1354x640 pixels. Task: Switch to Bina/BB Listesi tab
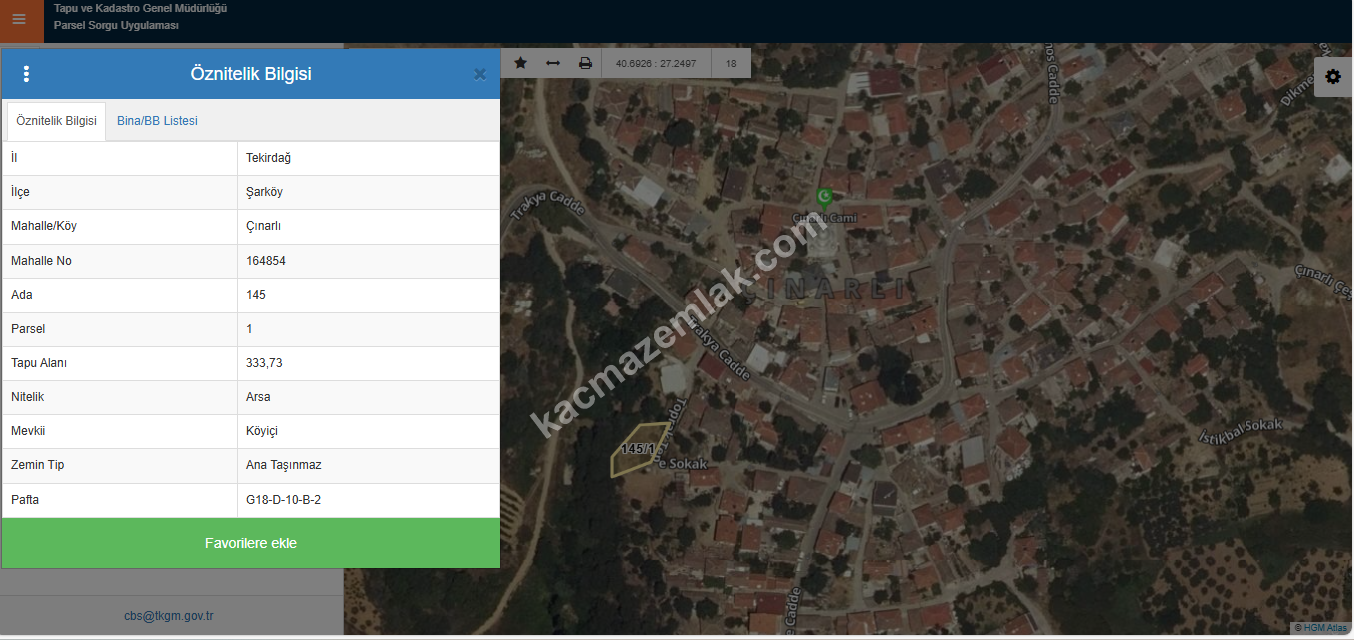[157, 121]
